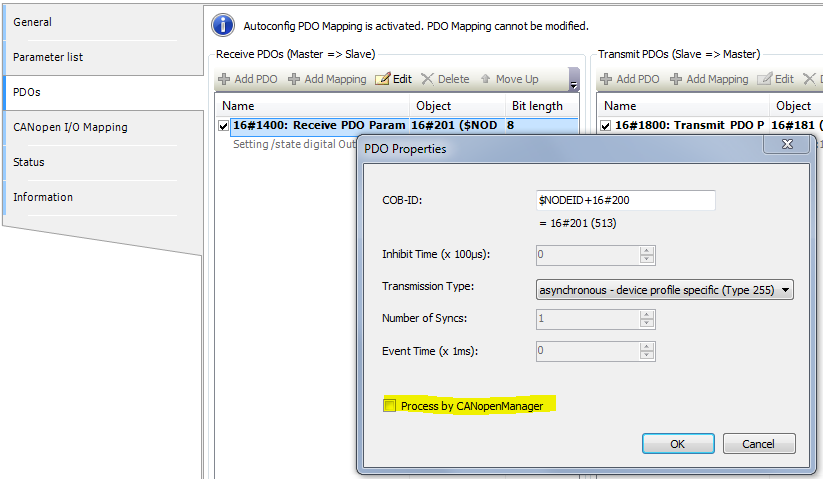The image size is (823, 479).
Task: Close the PDO Properties dialog
Action: pyautogui.click(x=787, y=144)
